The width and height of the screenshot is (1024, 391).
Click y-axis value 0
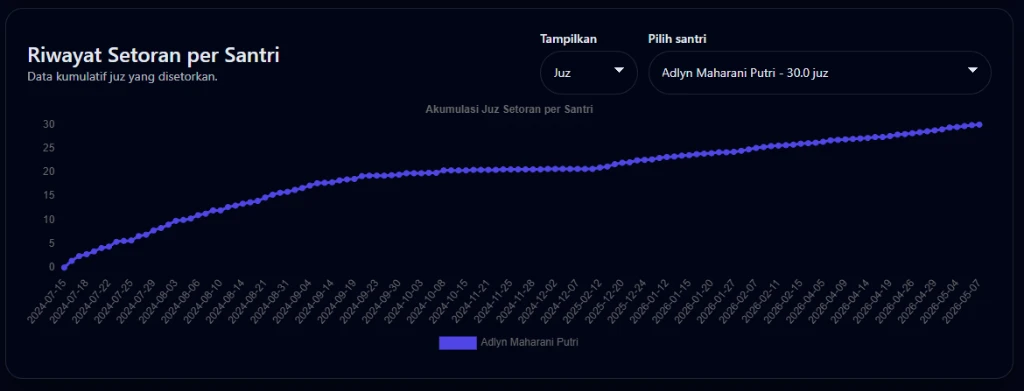[52, 267]
